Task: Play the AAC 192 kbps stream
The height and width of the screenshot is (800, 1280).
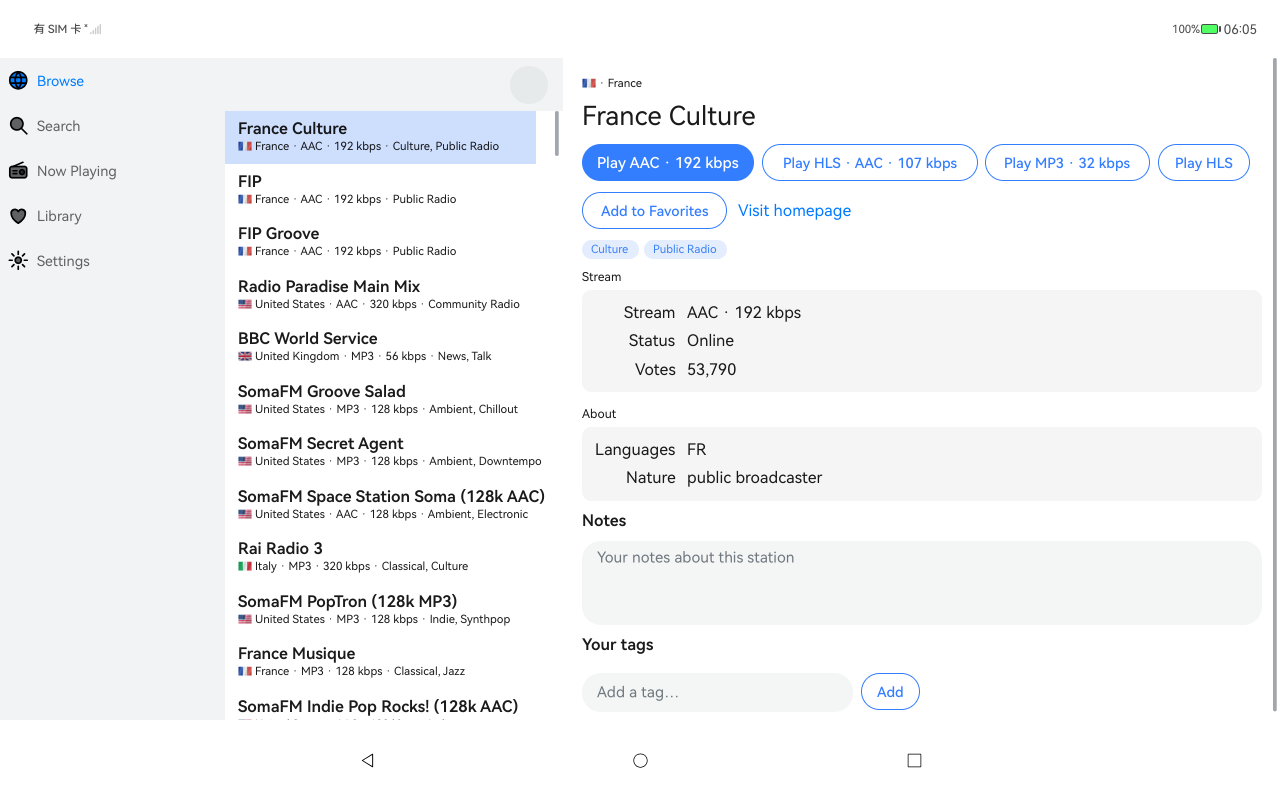Action: click(x=668, y=163)
